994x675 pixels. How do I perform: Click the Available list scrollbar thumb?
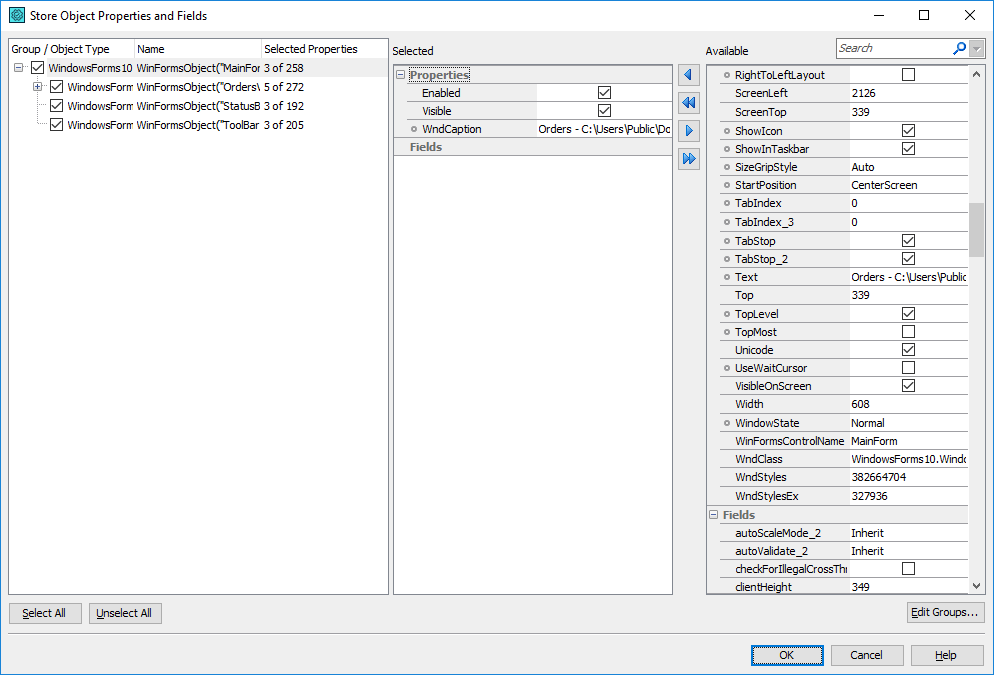(x=976, y=229)
